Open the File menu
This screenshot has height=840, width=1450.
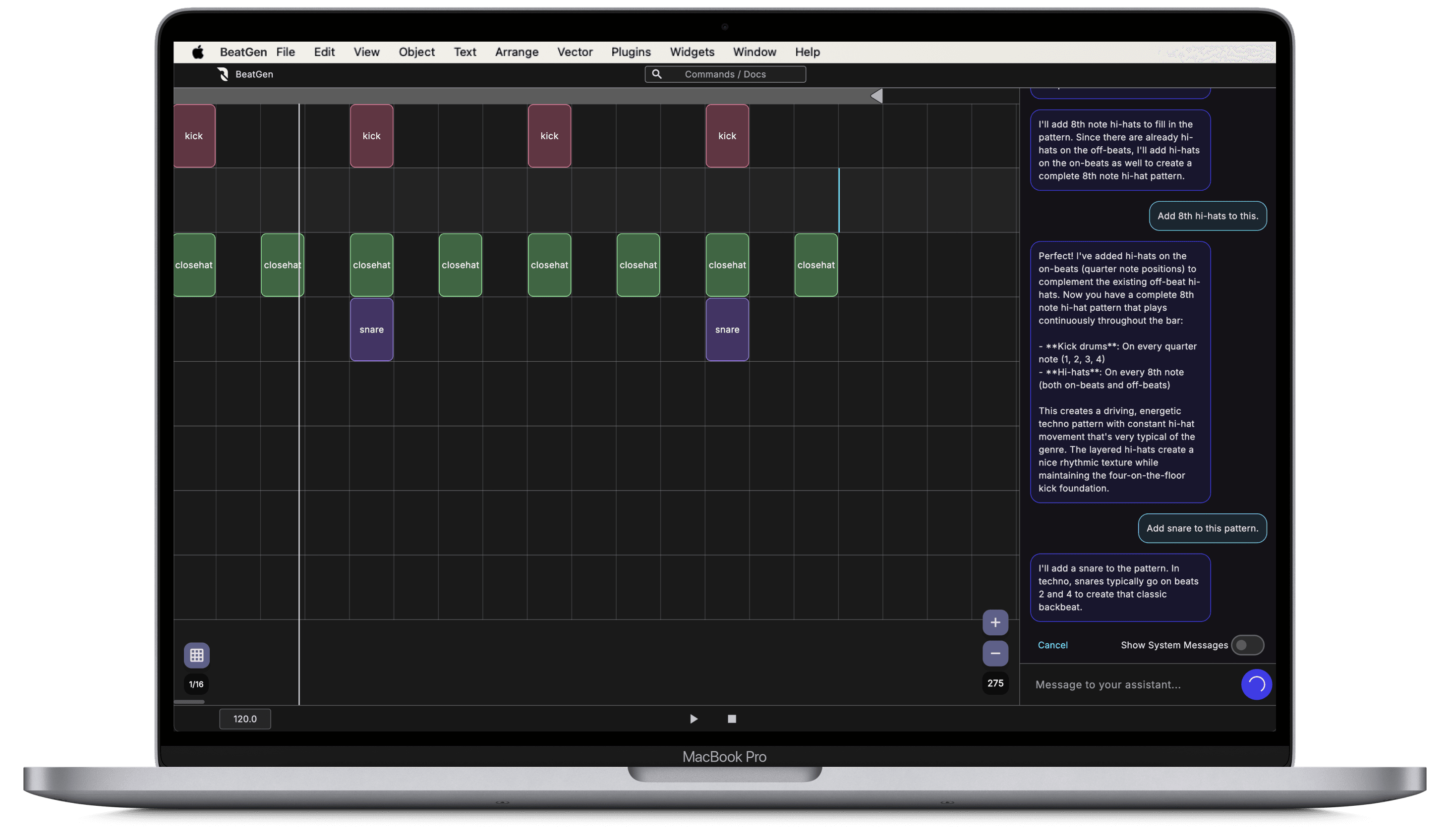pyautogui.click(x=286, y=52)
